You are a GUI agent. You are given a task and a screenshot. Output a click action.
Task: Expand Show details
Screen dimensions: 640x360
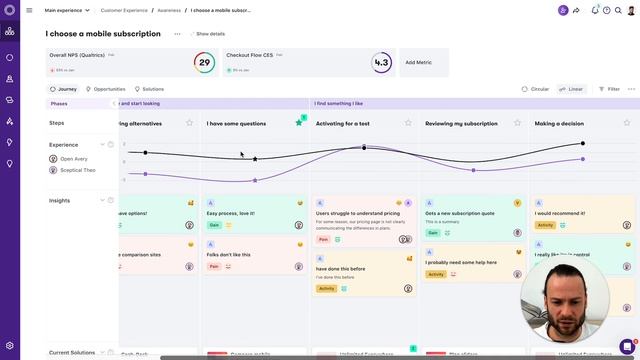(208, 34)
